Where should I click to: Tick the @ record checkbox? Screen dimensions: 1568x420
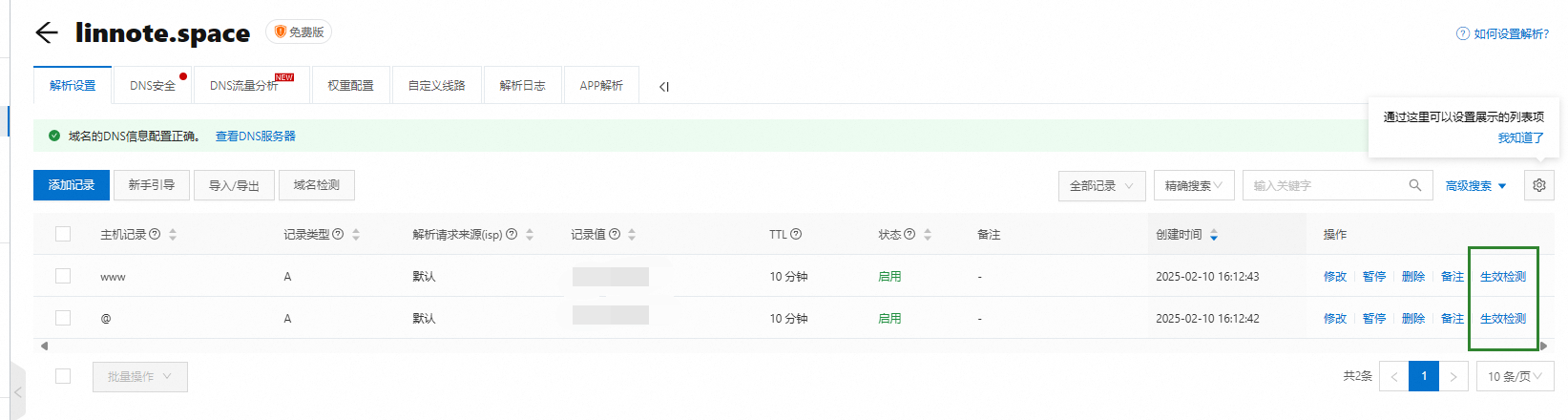click(x=63, y=318)
